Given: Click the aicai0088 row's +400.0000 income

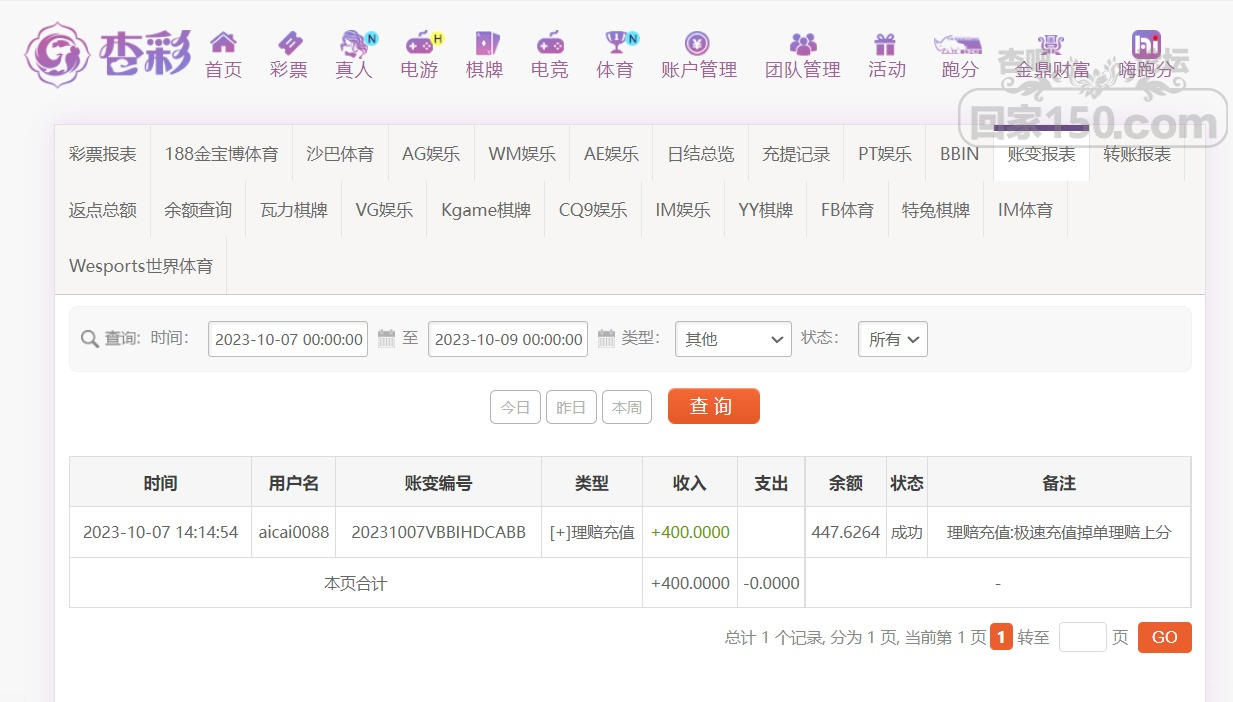Looking at the screenshot, I should pos(690,532).
